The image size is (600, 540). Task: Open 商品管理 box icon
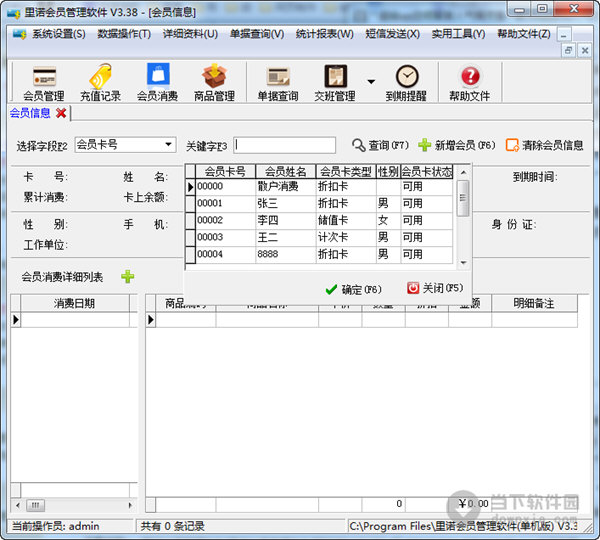(x=214, y=83)
